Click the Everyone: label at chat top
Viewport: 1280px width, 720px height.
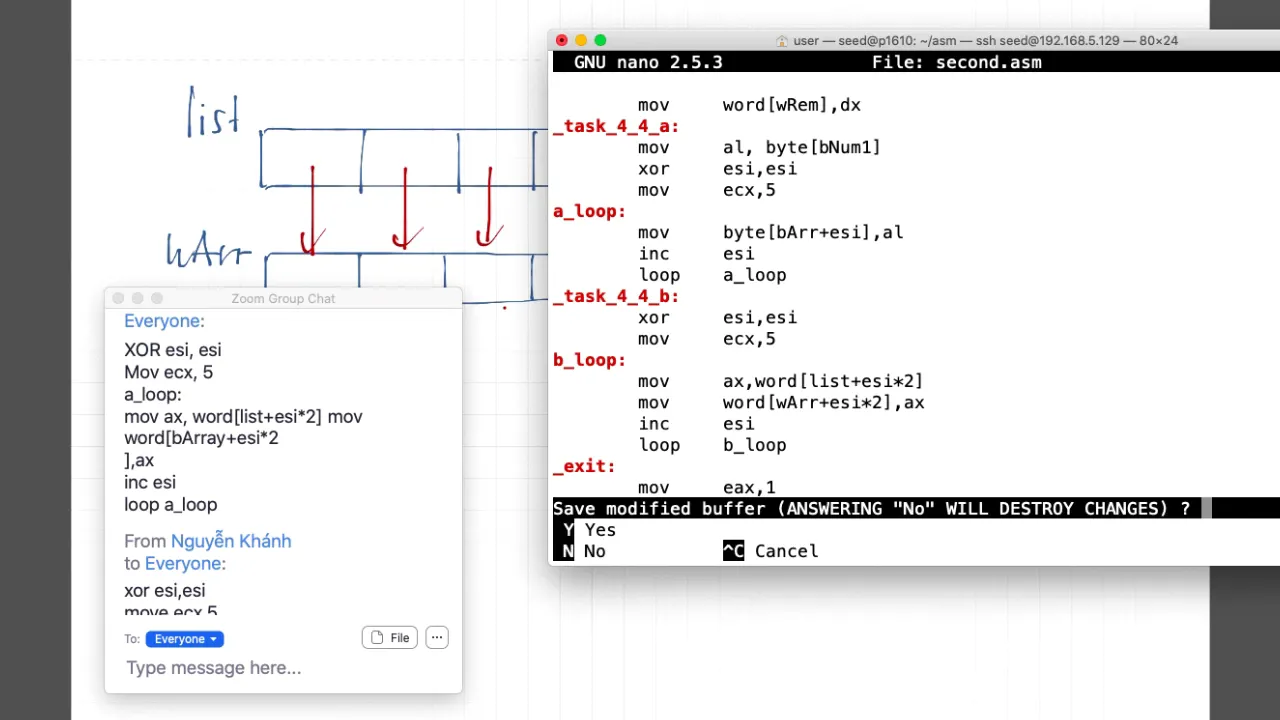pos(164,321)
